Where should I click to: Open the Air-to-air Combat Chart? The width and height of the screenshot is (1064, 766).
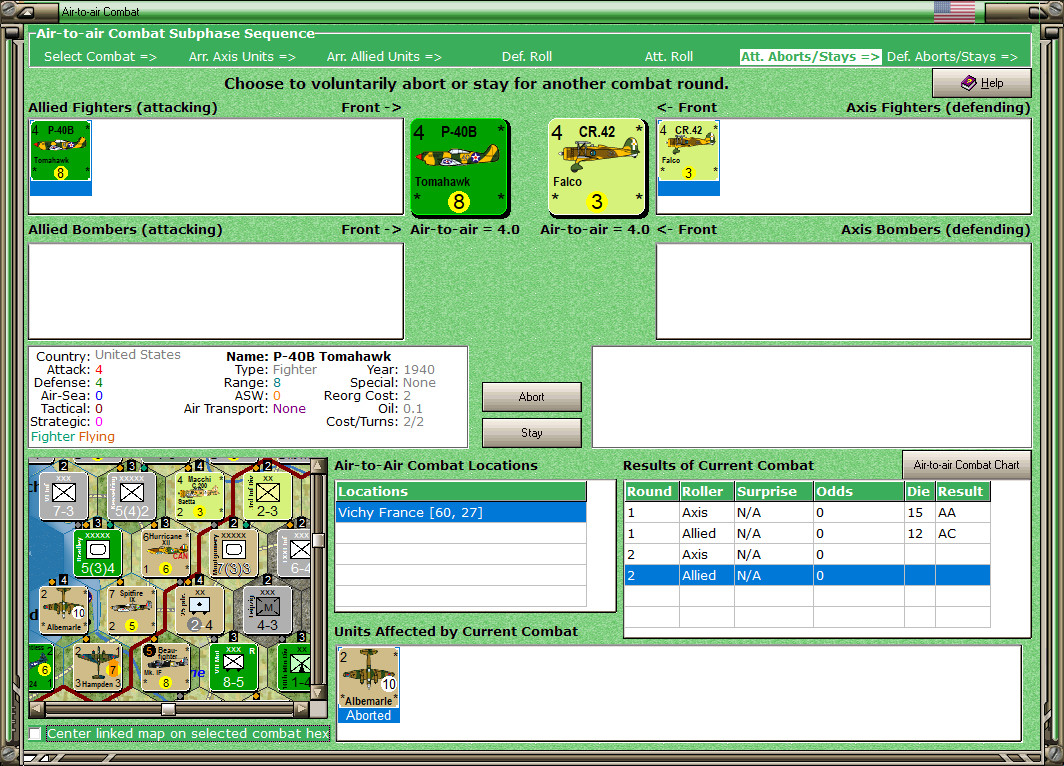pyautogui.click(x=966, y=465)
